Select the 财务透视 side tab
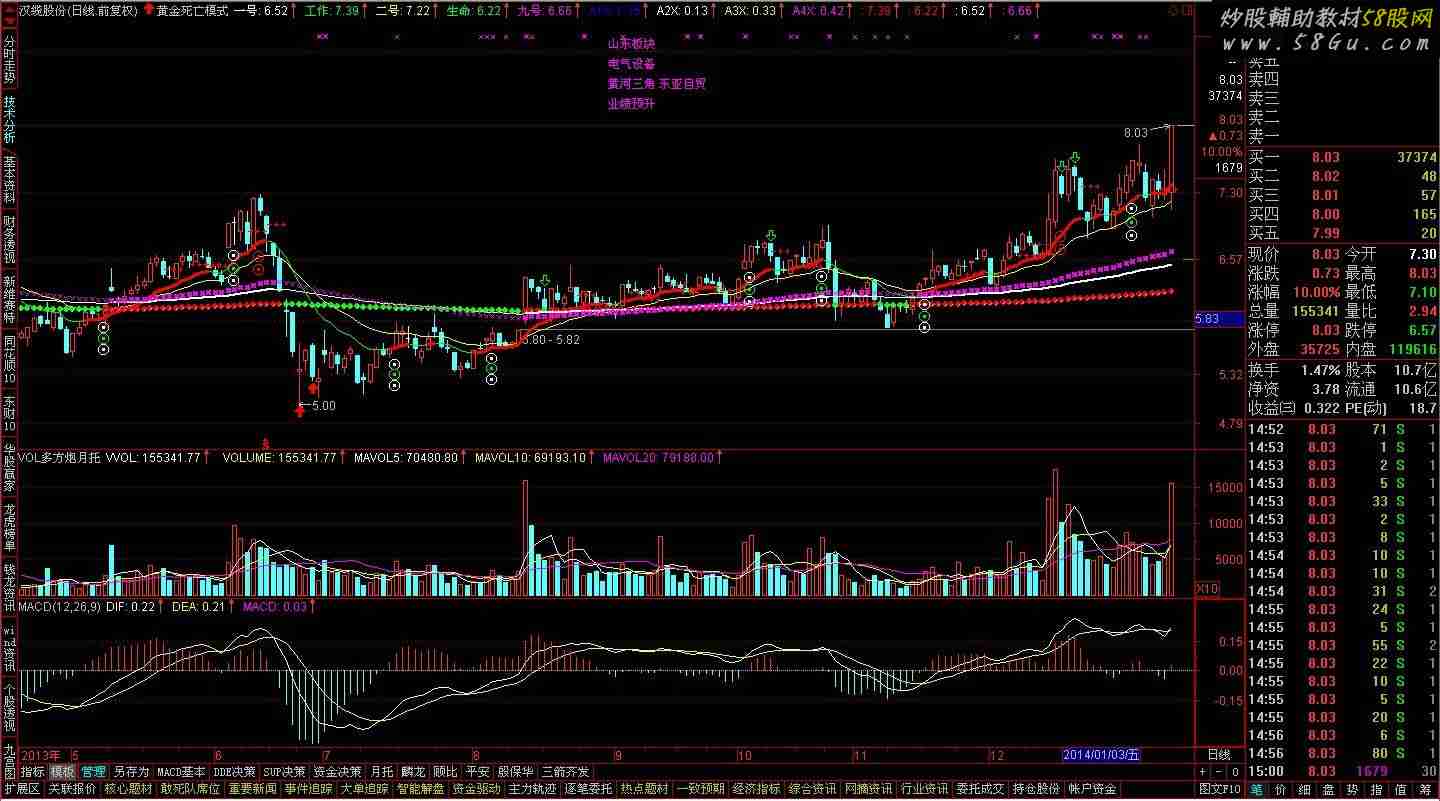Screen dimensions: 1440x801 pos(9,240)
